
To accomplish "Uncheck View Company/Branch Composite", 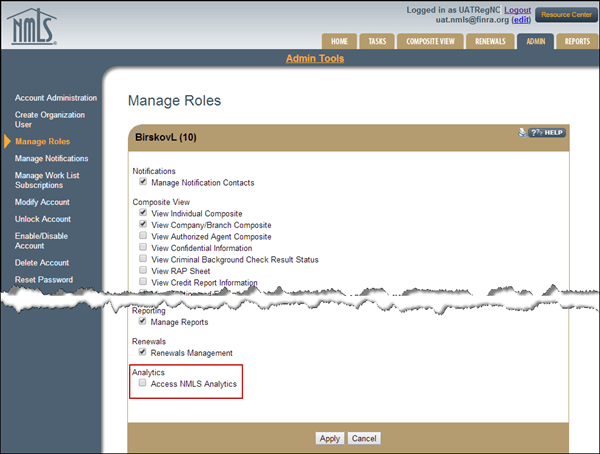I will click(143, 224).
